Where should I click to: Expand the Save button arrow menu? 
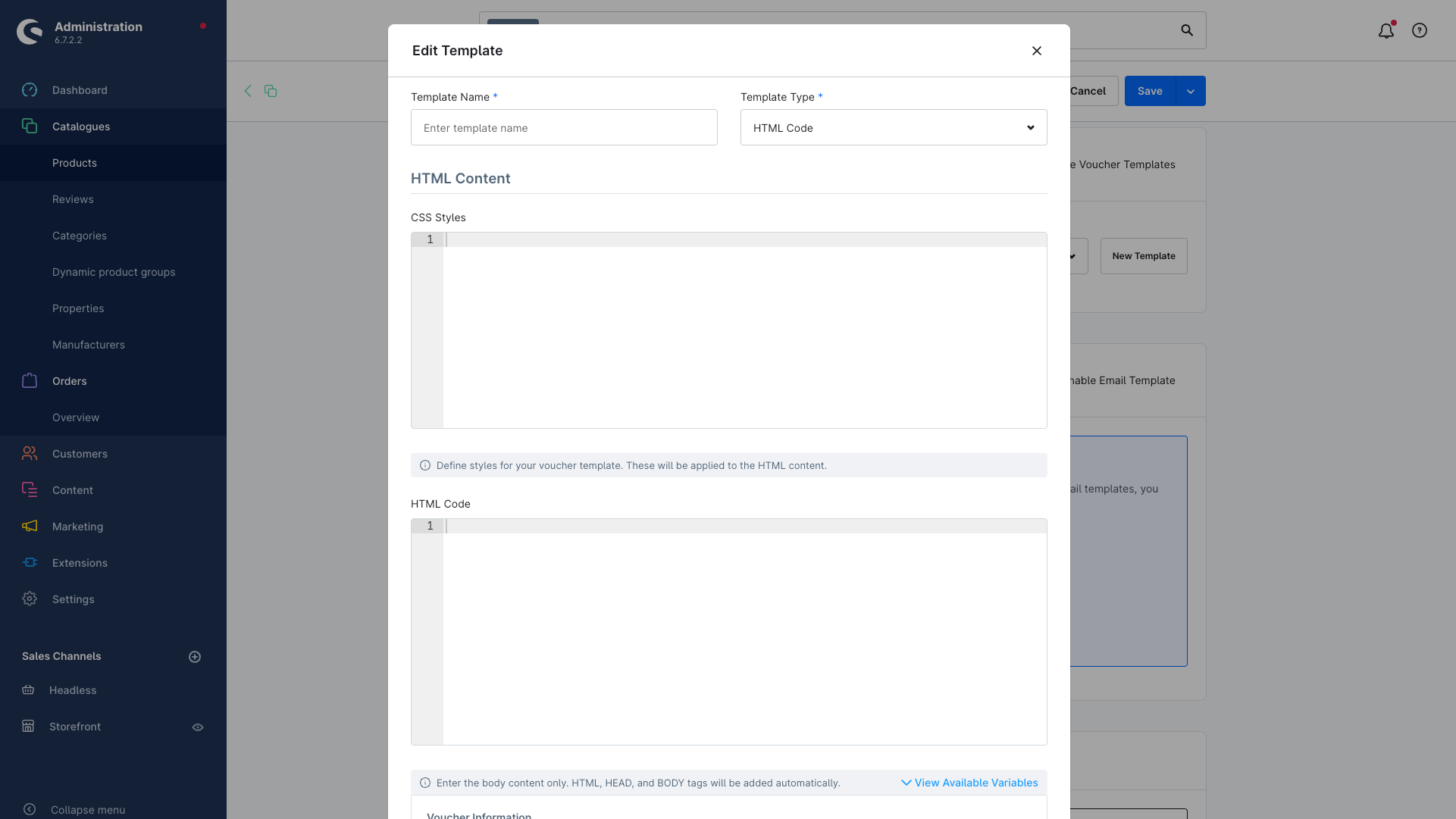point(1190,92)
